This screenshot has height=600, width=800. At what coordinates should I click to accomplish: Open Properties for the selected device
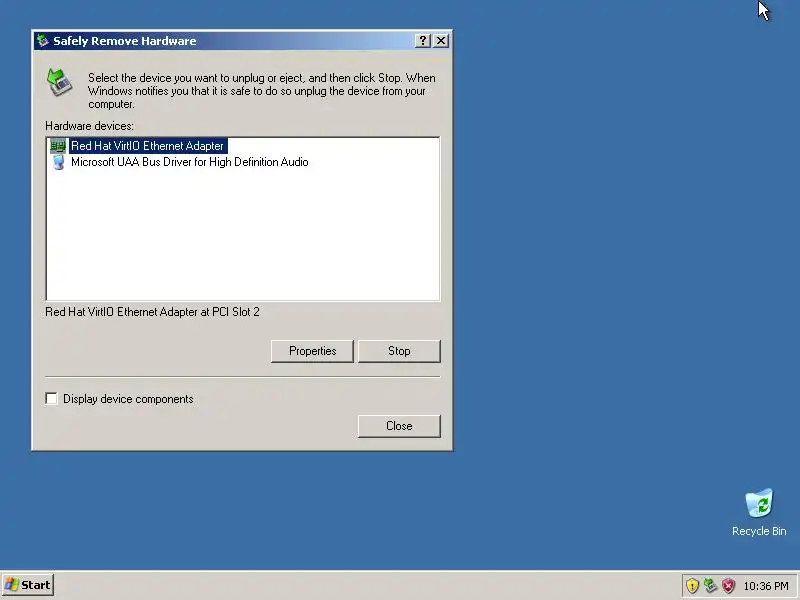click(x=312, y=351)
